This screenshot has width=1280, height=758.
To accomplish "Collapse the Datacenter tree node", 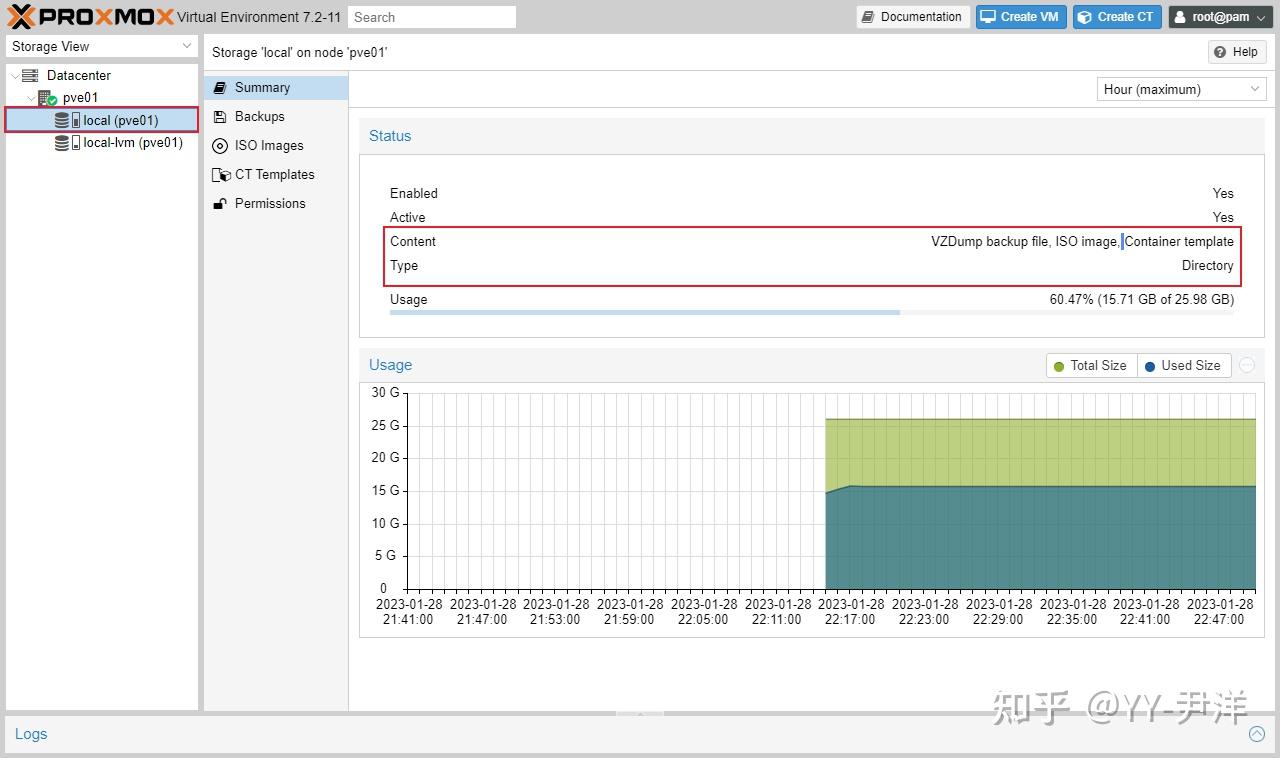I will point(14,75).
